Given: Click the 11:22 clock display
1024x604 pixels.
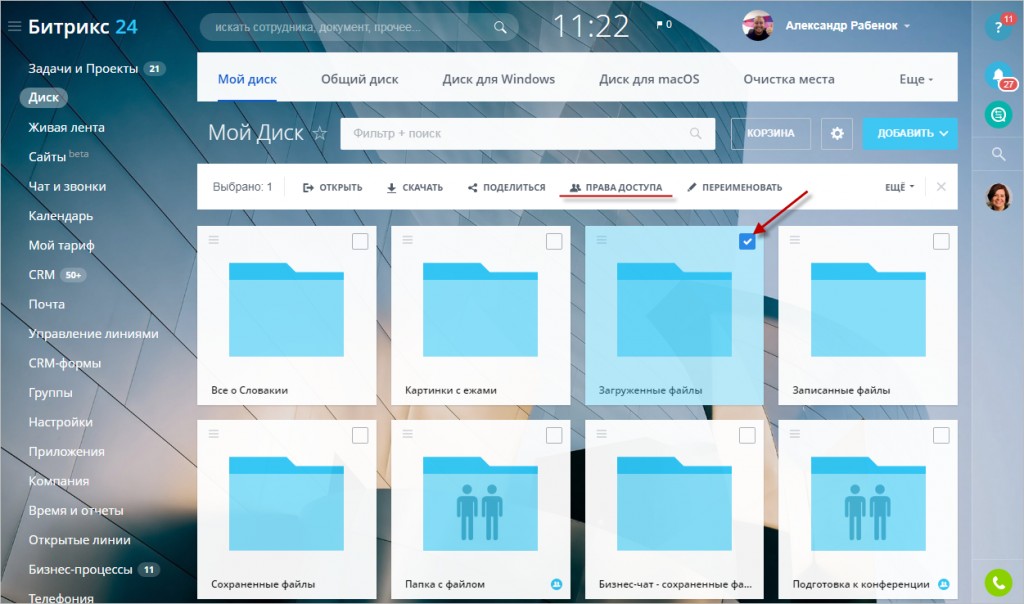Looking at the screenshot, I should (590, 27).
